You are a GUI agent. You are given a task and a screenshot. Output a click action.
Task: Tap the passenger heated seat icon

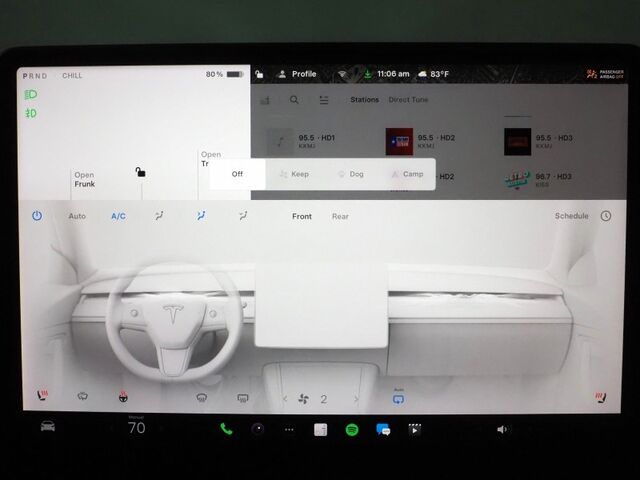(x=599, y=397)
